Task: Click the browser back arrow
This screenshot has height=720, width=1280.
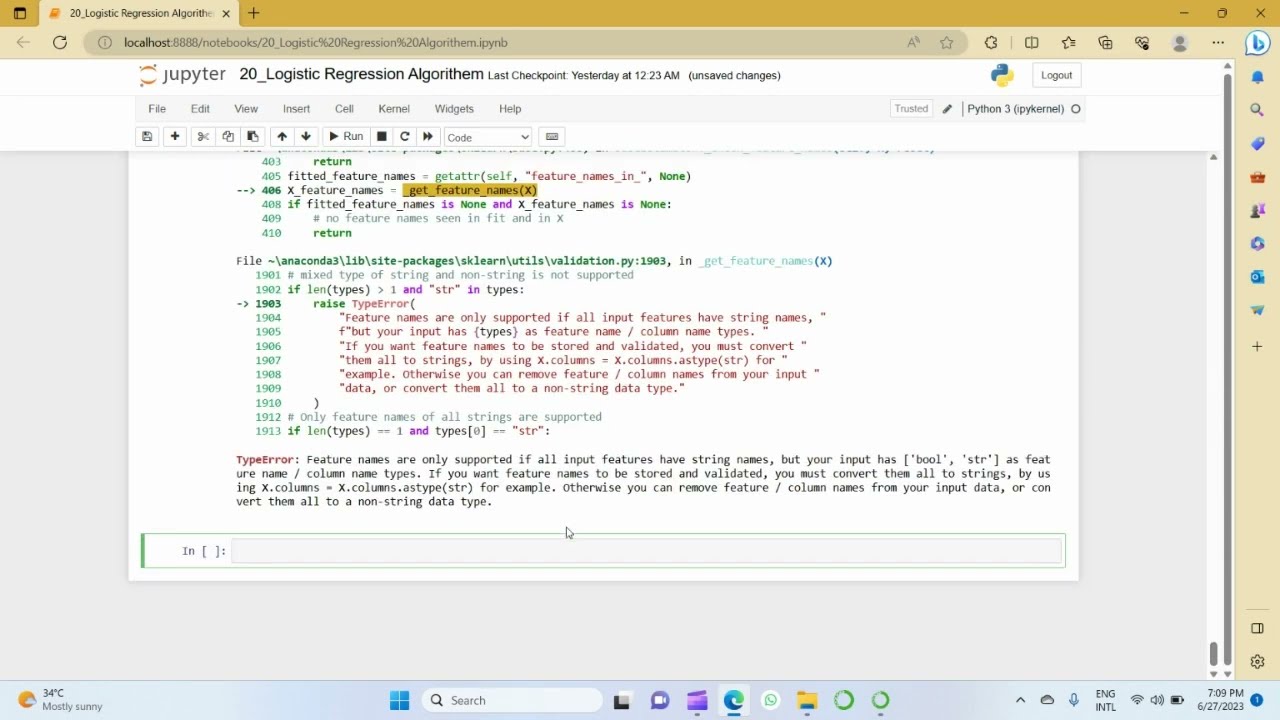Action: [x=23, y=43]
